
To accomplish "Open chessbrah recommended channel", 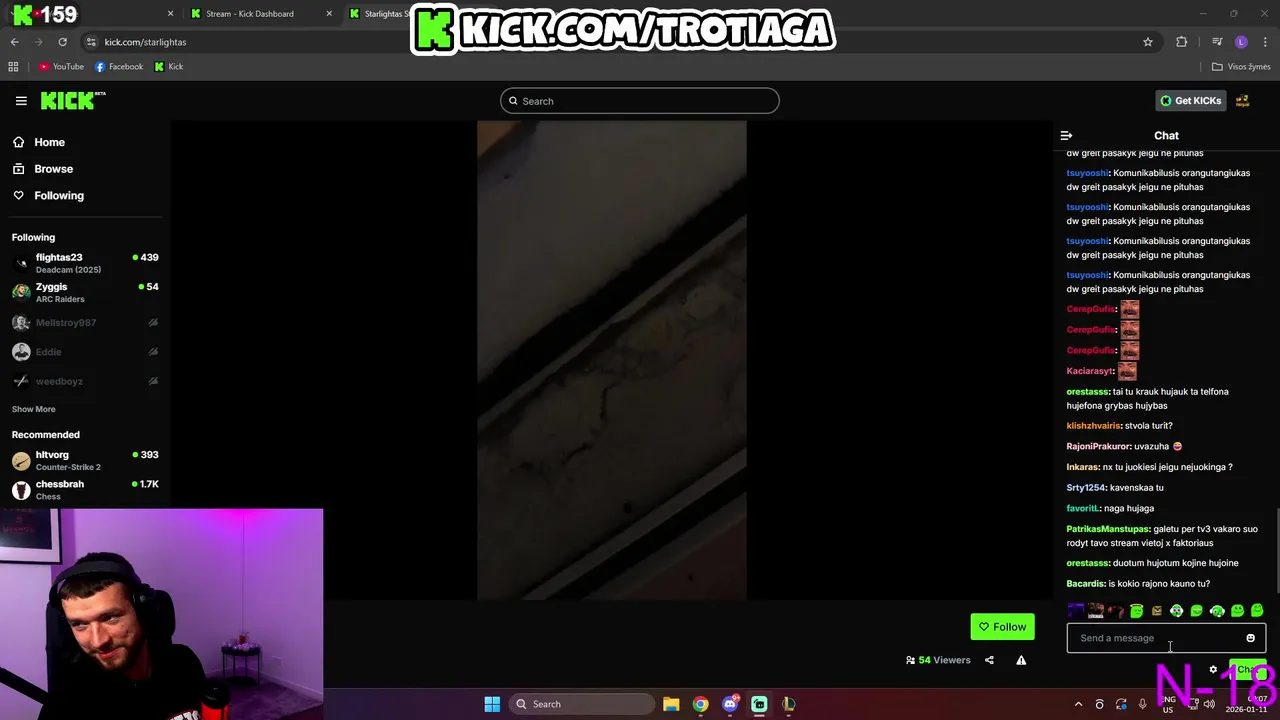I will [x=85, y=489].
